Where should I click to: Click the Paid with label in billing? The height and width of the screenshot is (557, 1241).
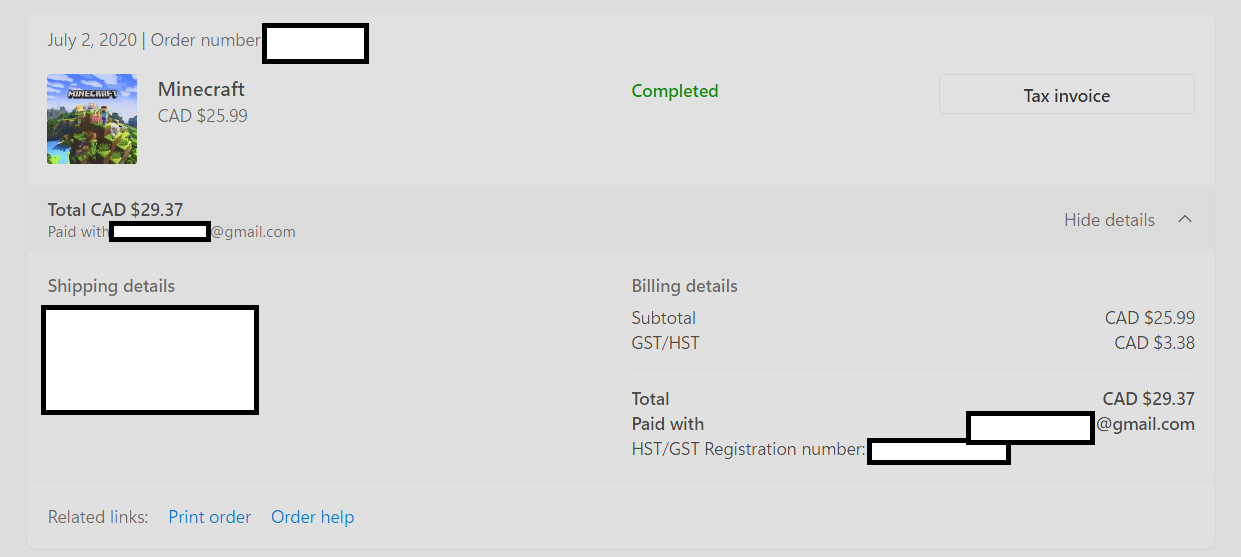668,424
